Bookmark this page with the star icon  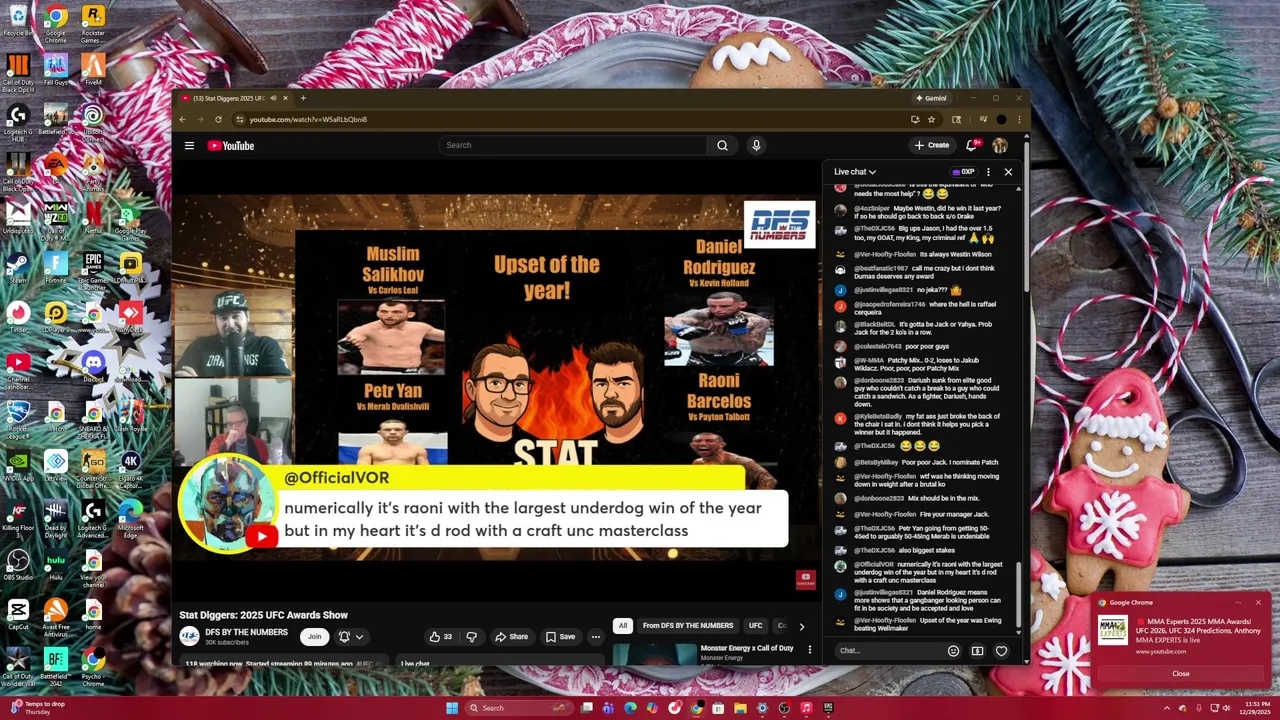click(x=931, y=119)
